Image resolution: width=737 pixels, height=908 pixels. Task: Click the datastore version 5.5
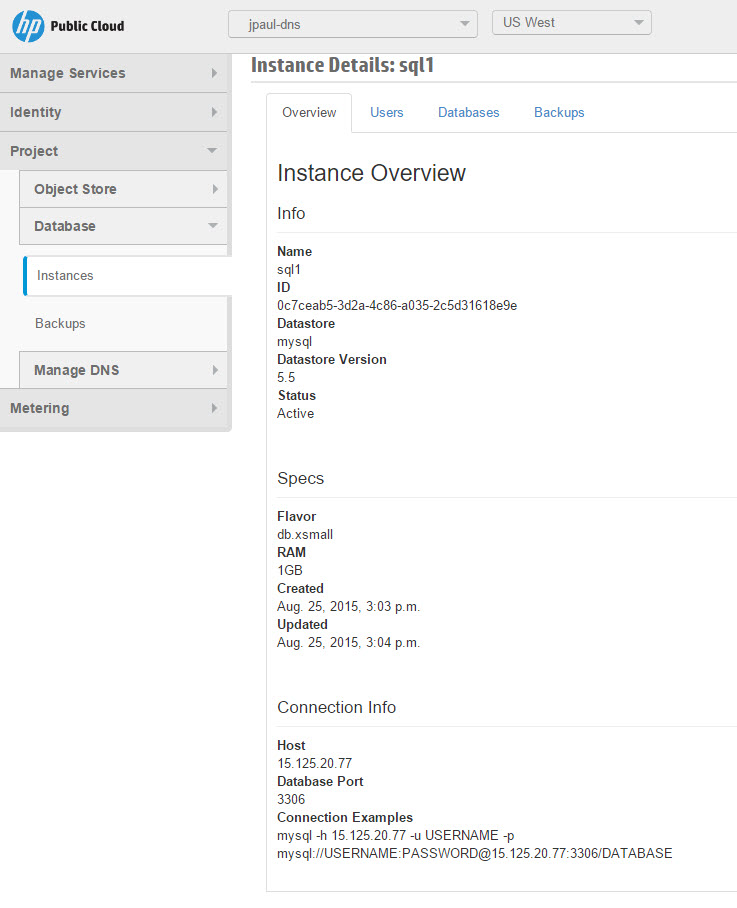(x=286, y=378)
